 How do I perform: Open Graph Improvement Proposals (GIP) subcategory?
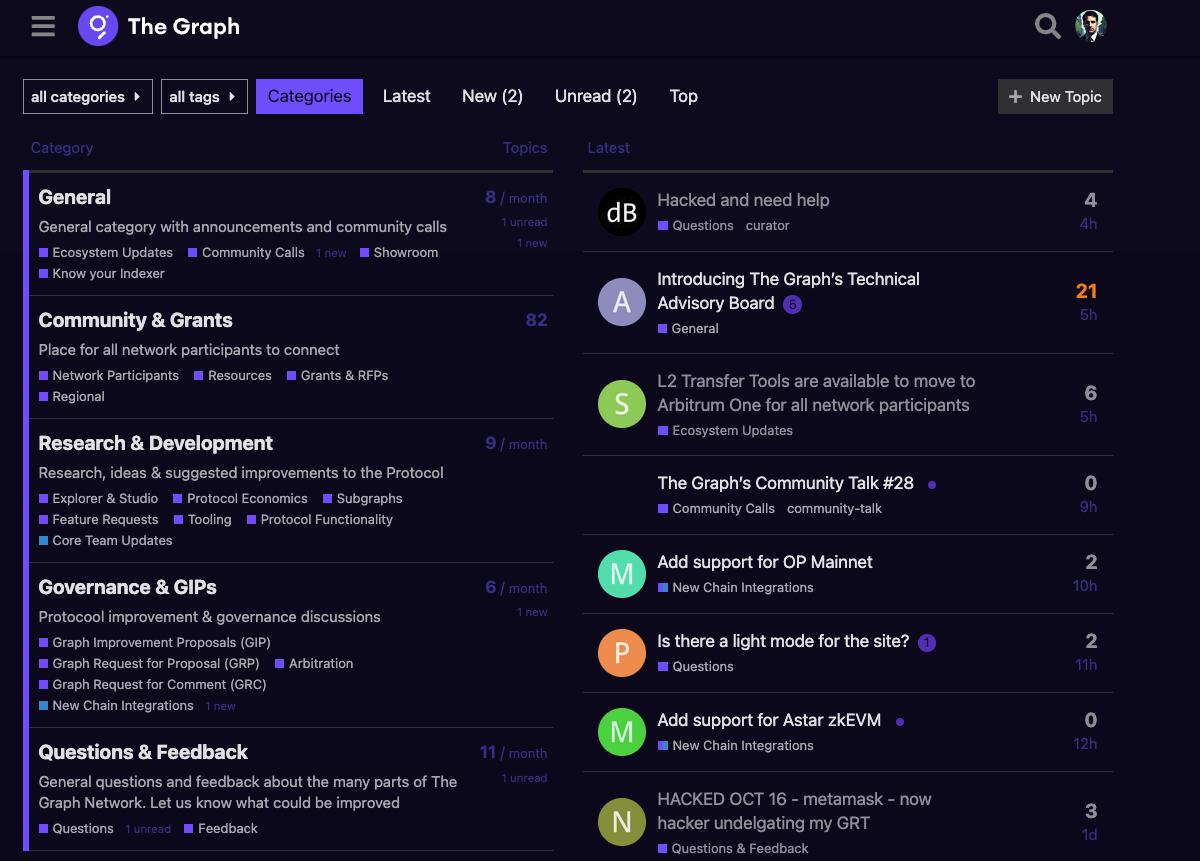coord(155,643)
